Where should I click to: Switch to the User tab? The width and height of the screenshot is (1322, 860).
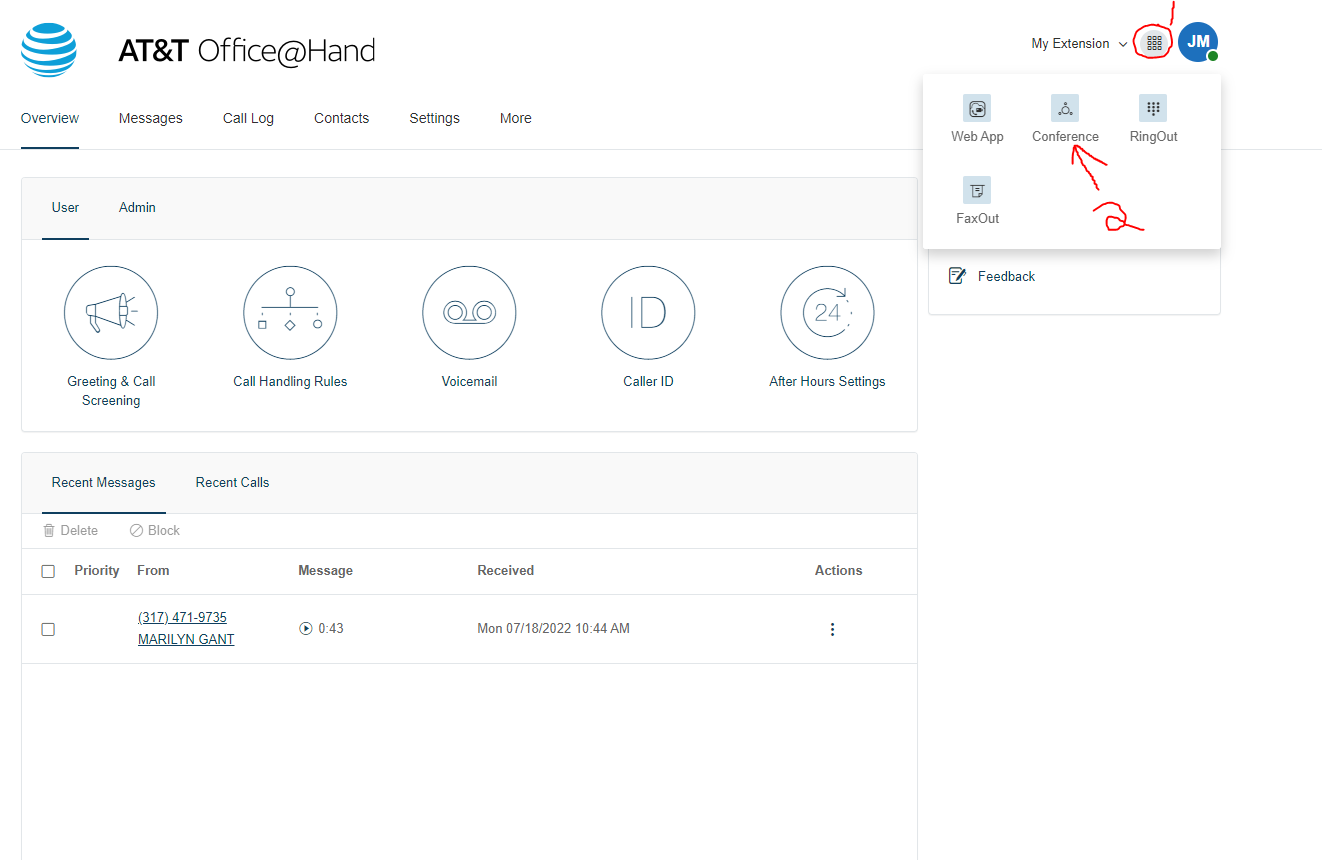tap(65, 208)
